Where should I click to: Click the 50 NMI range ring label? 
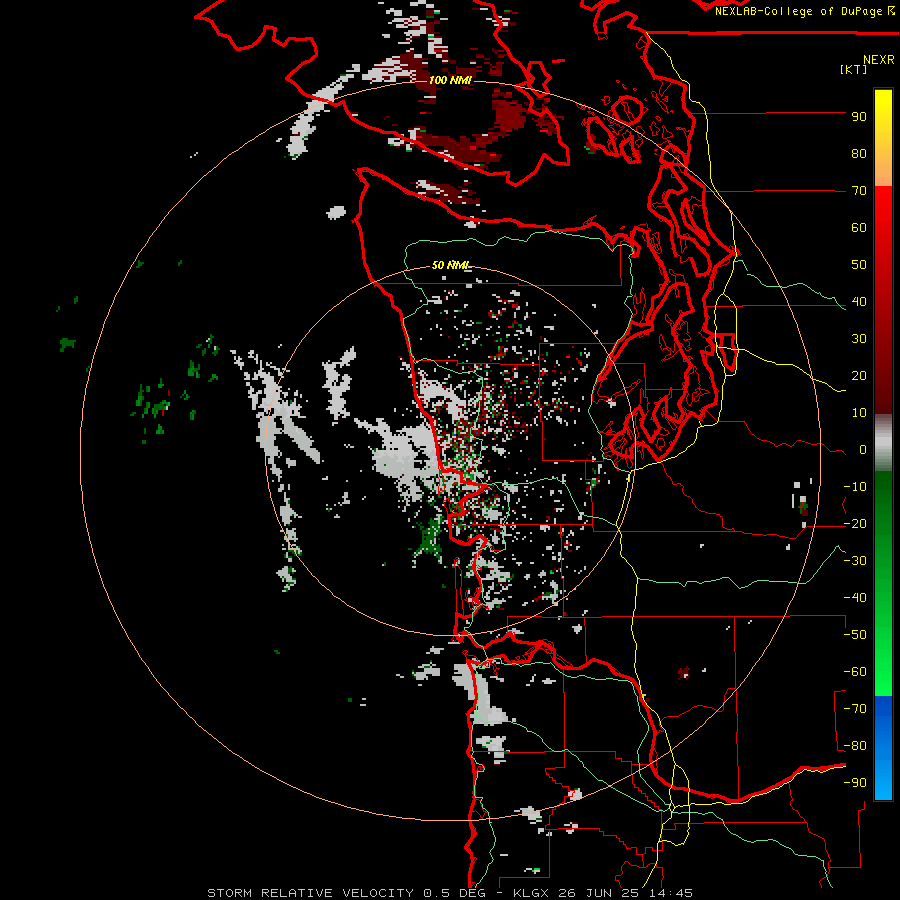450,265
